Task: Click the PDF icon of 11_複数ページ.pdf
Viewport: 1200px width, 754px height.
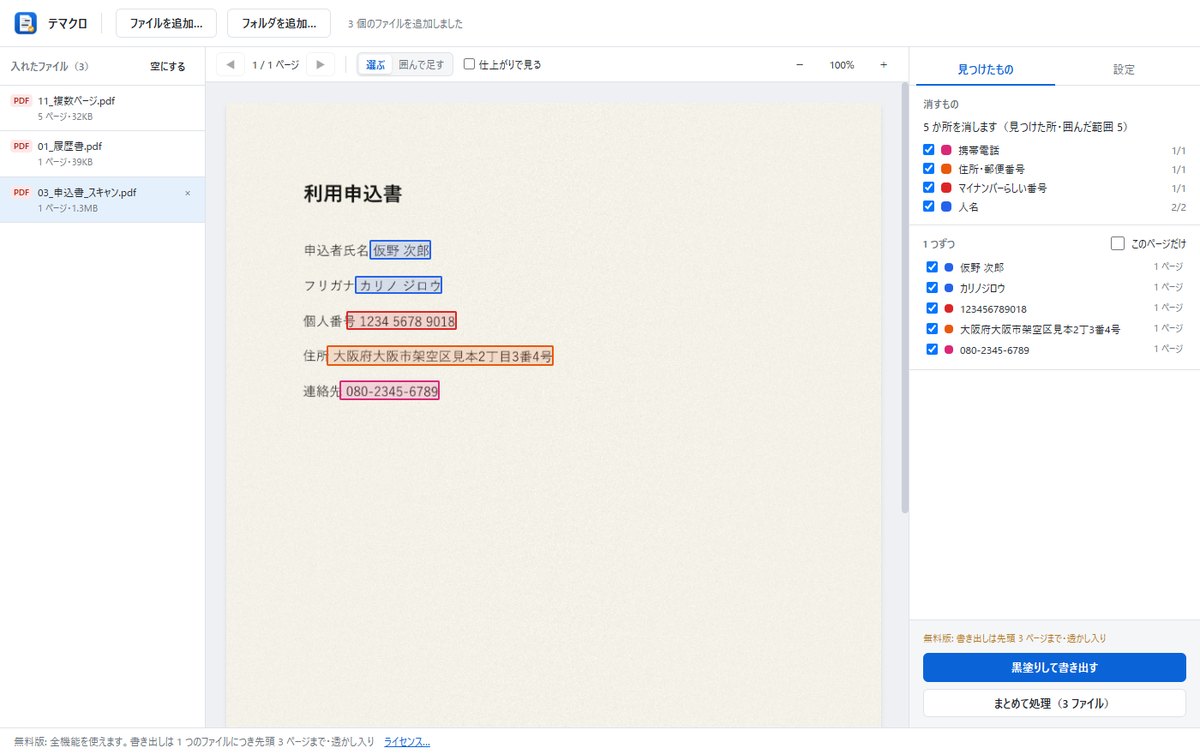Action: (21, 101)
